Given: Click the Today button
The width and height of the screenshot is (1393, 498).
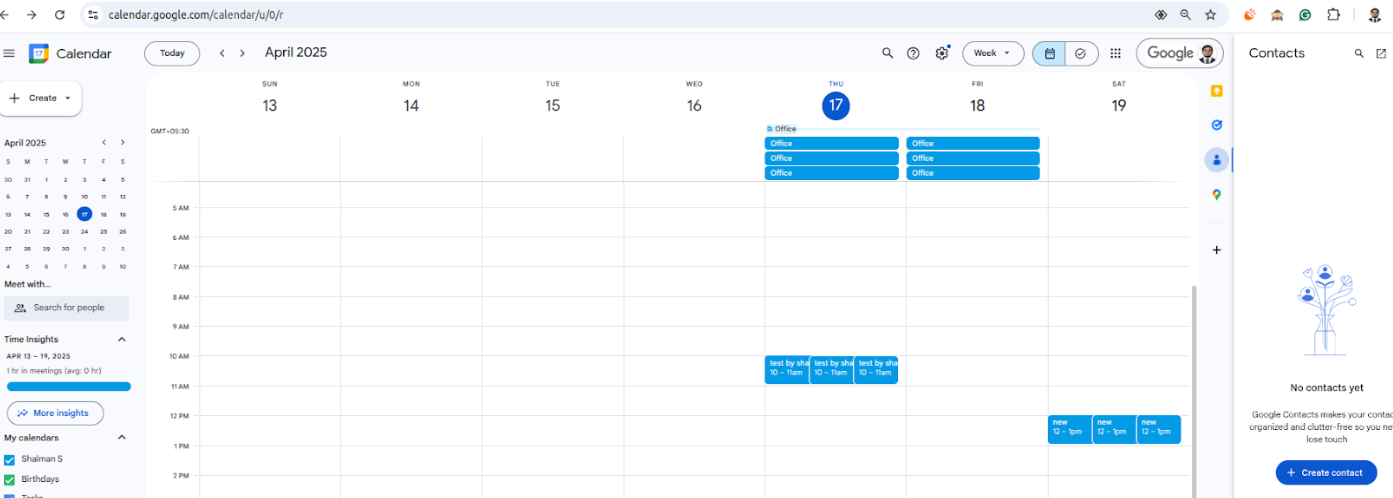Looking at the screenshot, I should tap(172, 54).
